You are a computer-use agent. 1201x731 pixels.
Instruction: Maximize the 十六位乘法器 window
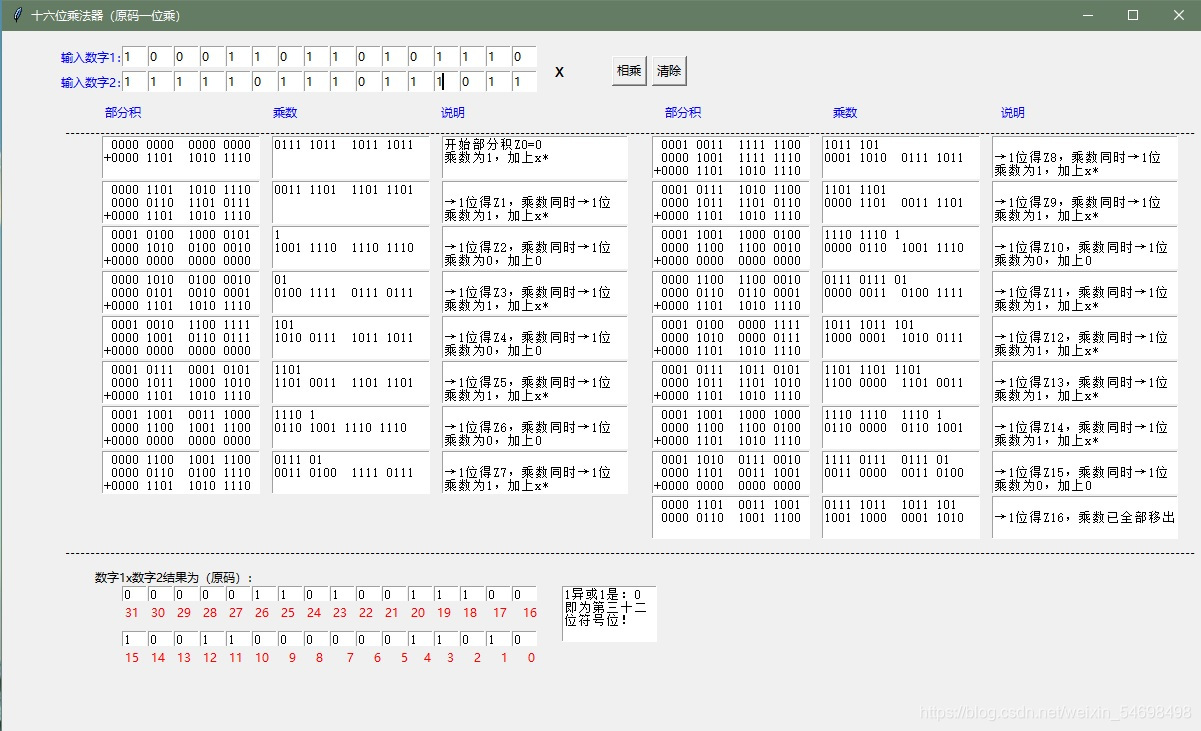1133,15
